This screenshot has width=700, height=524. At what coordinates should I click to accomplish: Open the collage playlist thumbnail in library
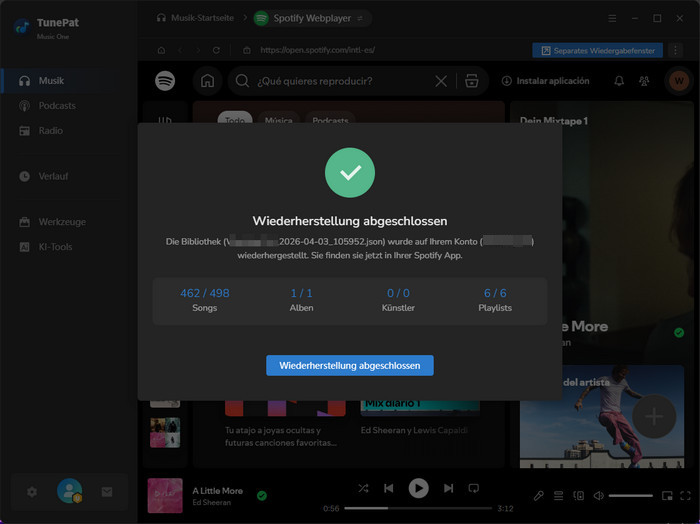[x=165, y=433]
